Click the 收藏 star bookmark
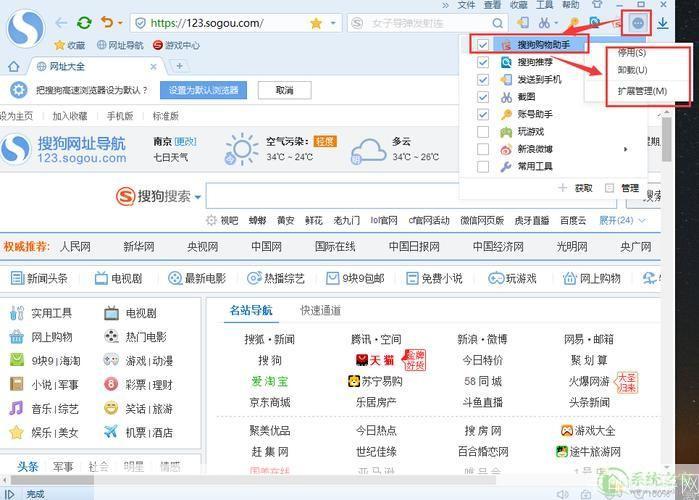Image resolution: width=699 pixels, height=500 pixels. (69, 45)
